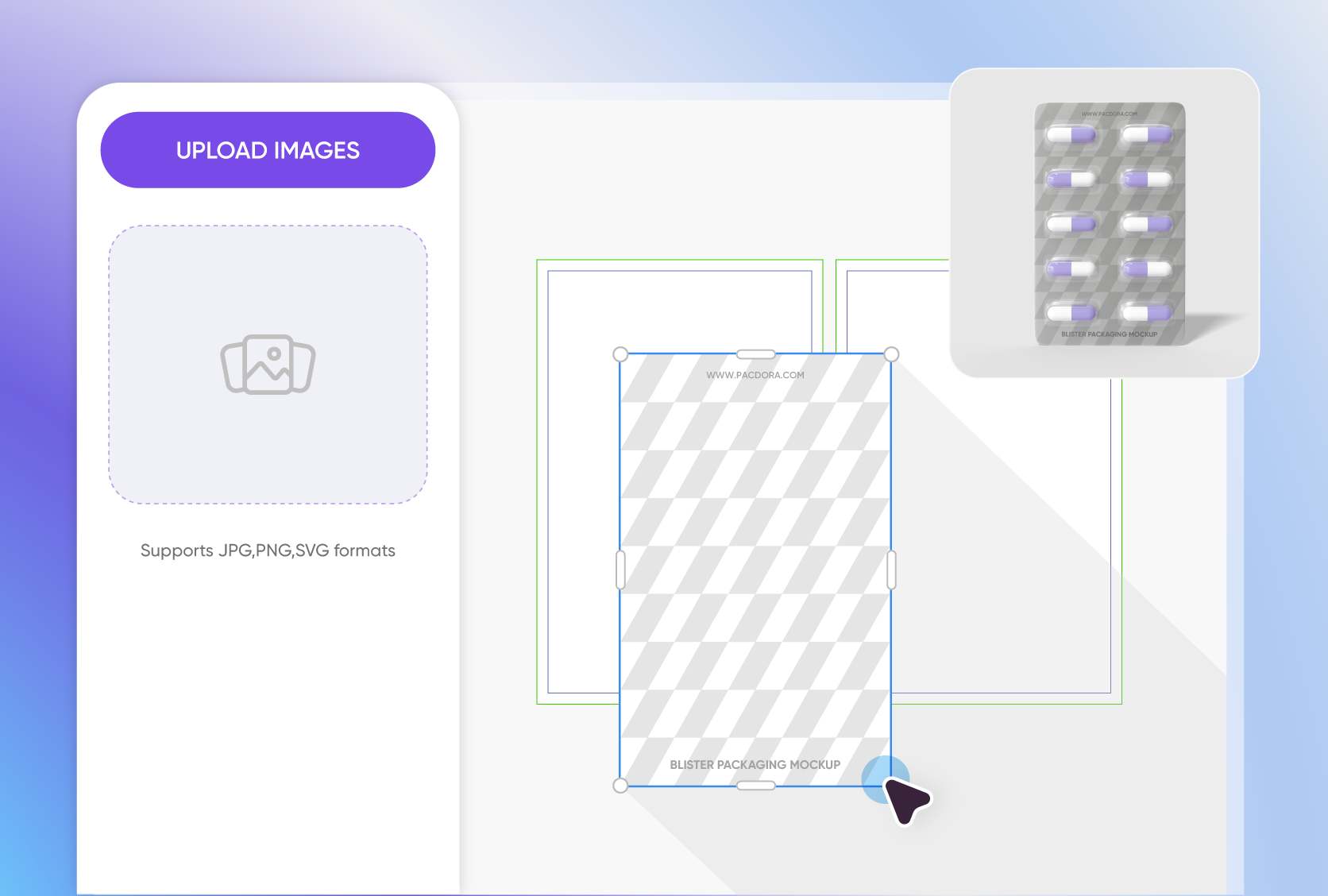Screen dimensions: 1328x896
Task: Click the bottom edge resize handle of the artwork
Action: point(755,786)
